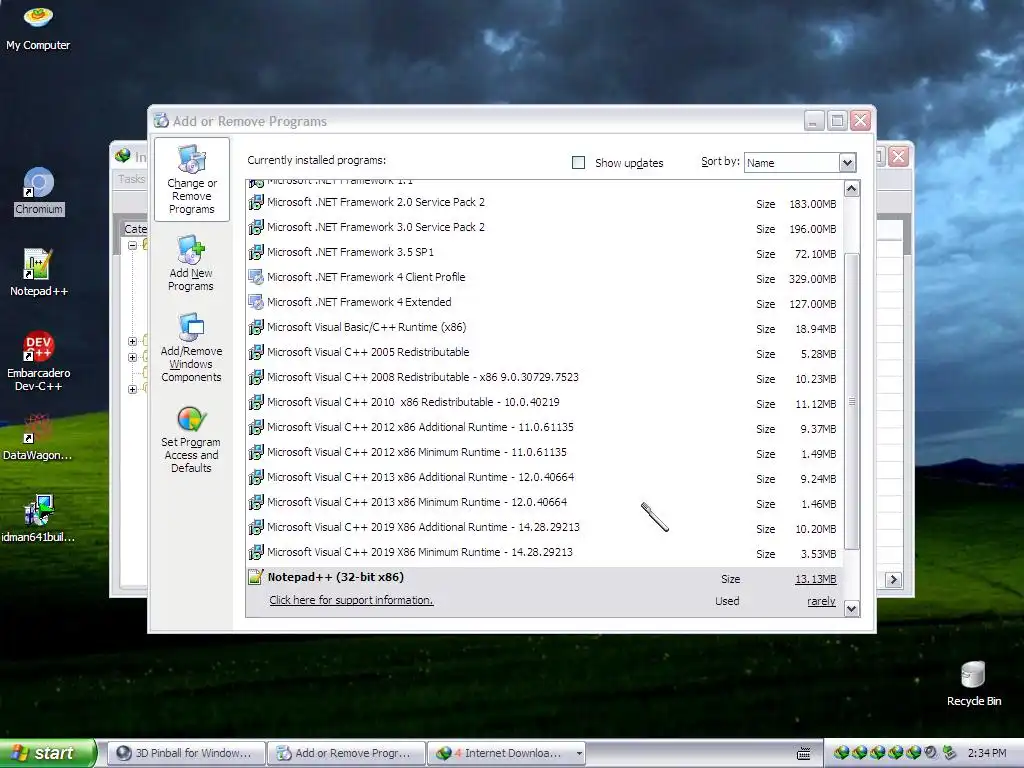1024x768 pixels.
Task: Select Visual C++ 2013 x86 Minimum Runtime
Action: click(x=545, y=503)
